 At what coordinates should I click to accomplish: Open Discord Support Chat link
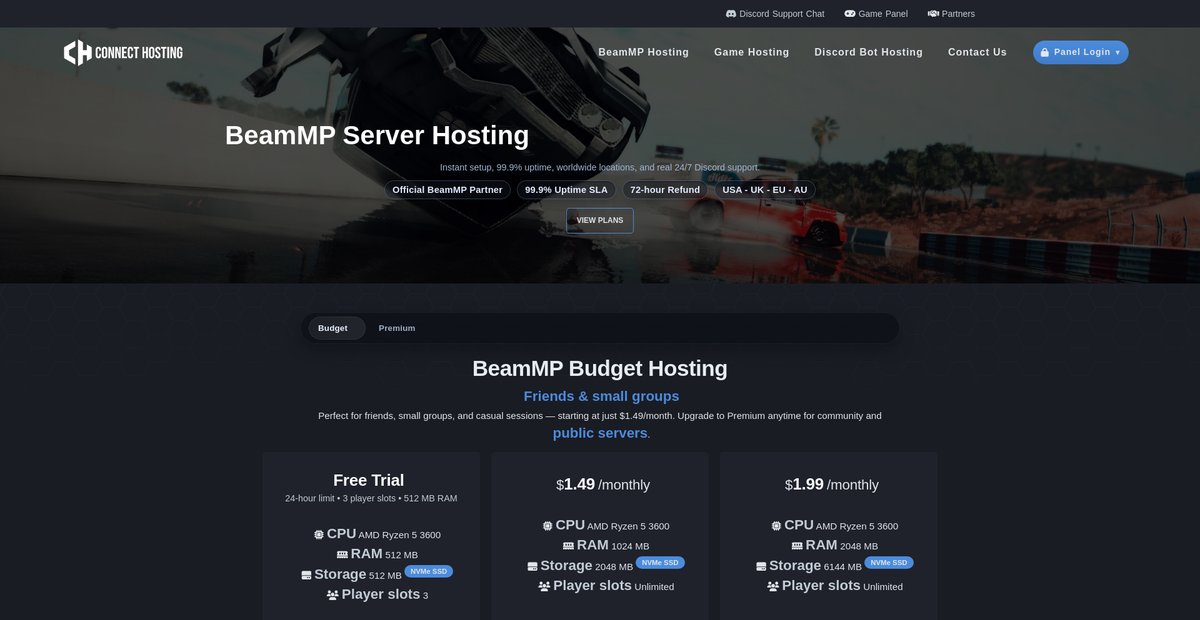click(775, 14)
